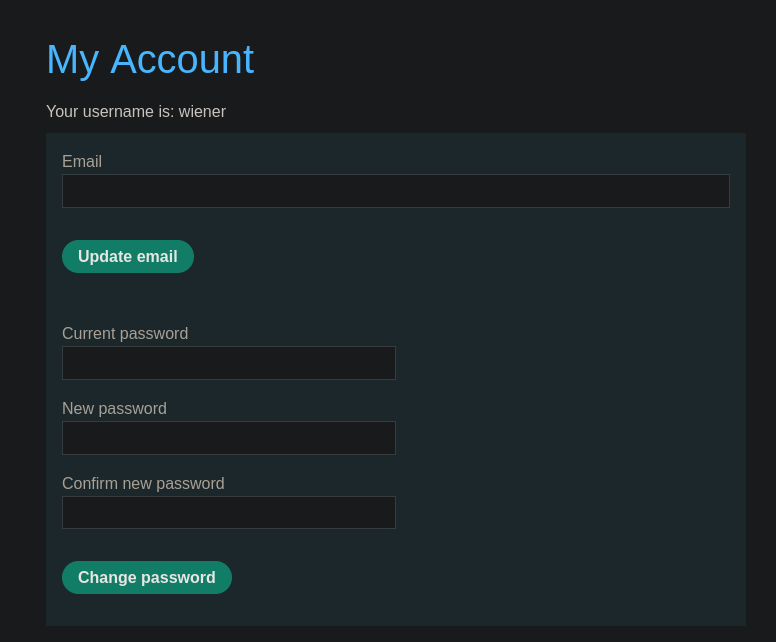Click into the Current password field
The width and height of the screenshot is (776, 642).
(x=229, y=363)
